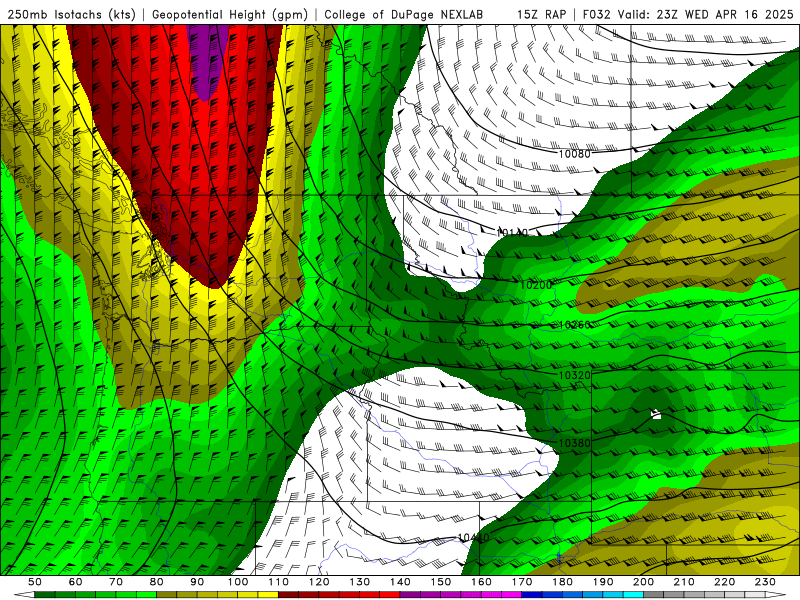This screenshot has height=600, width=800.
Task: Click the 10260 height contour label
Action: pyautogui.click(x=574, y=324)
